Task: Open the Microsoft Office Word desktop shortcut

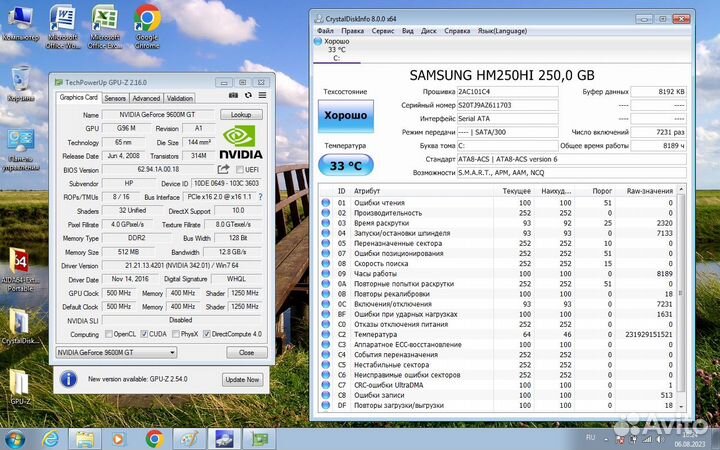Action: pyautogui.click(x=63, y=27)
